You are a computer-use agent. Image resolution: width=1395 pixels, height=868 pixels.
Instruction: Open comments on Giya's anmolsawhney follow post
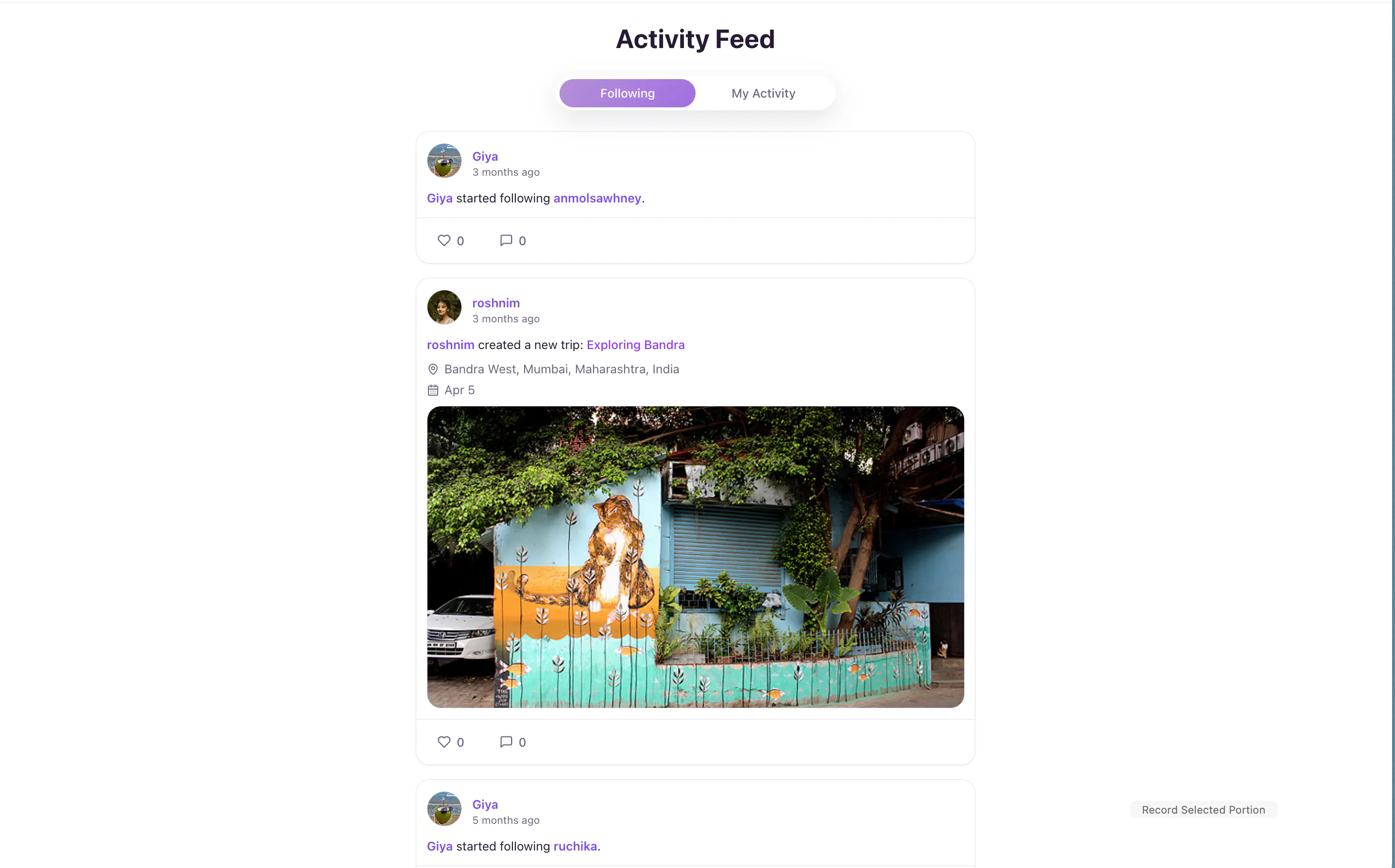[506, 240]
